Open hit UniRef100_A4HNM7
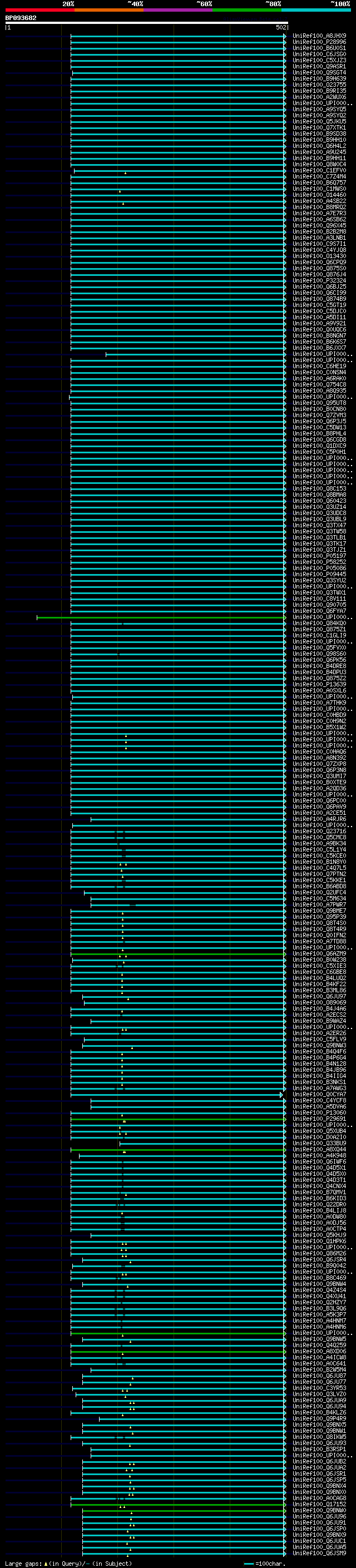The image size is (356, 1568). click(319, 1321)
